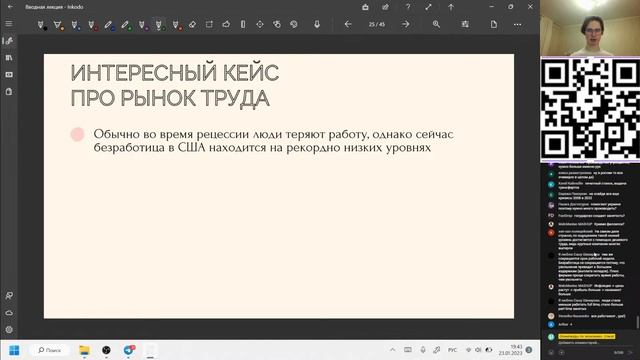Open the account sidebar icon

click(9, 295)
